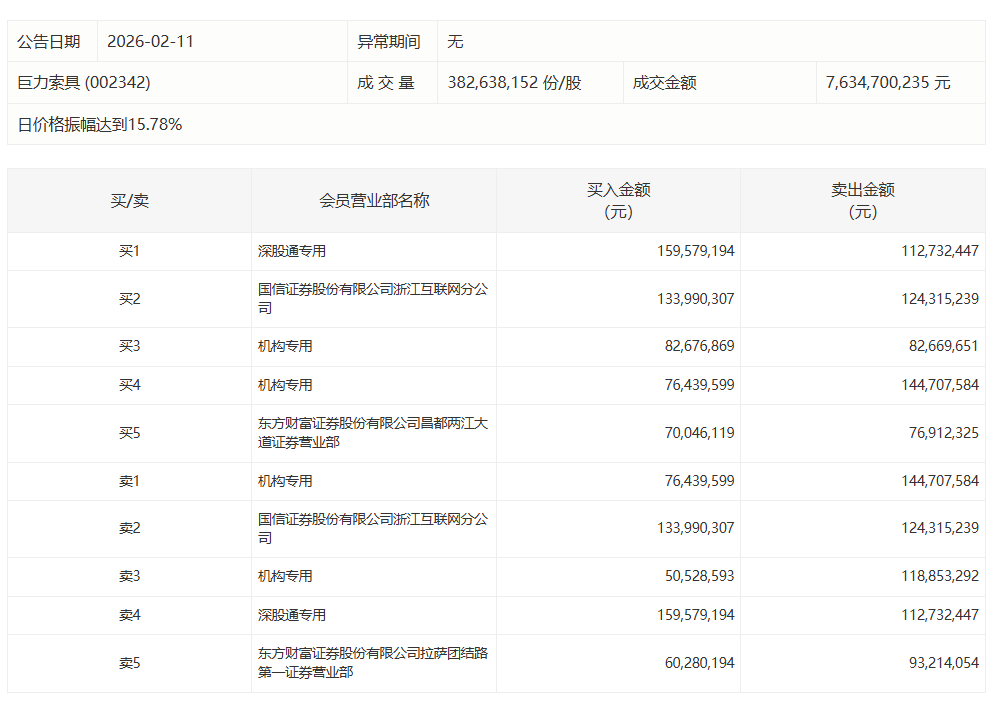Open 深股通专用 in the 卖4 row

coord(292,616)
